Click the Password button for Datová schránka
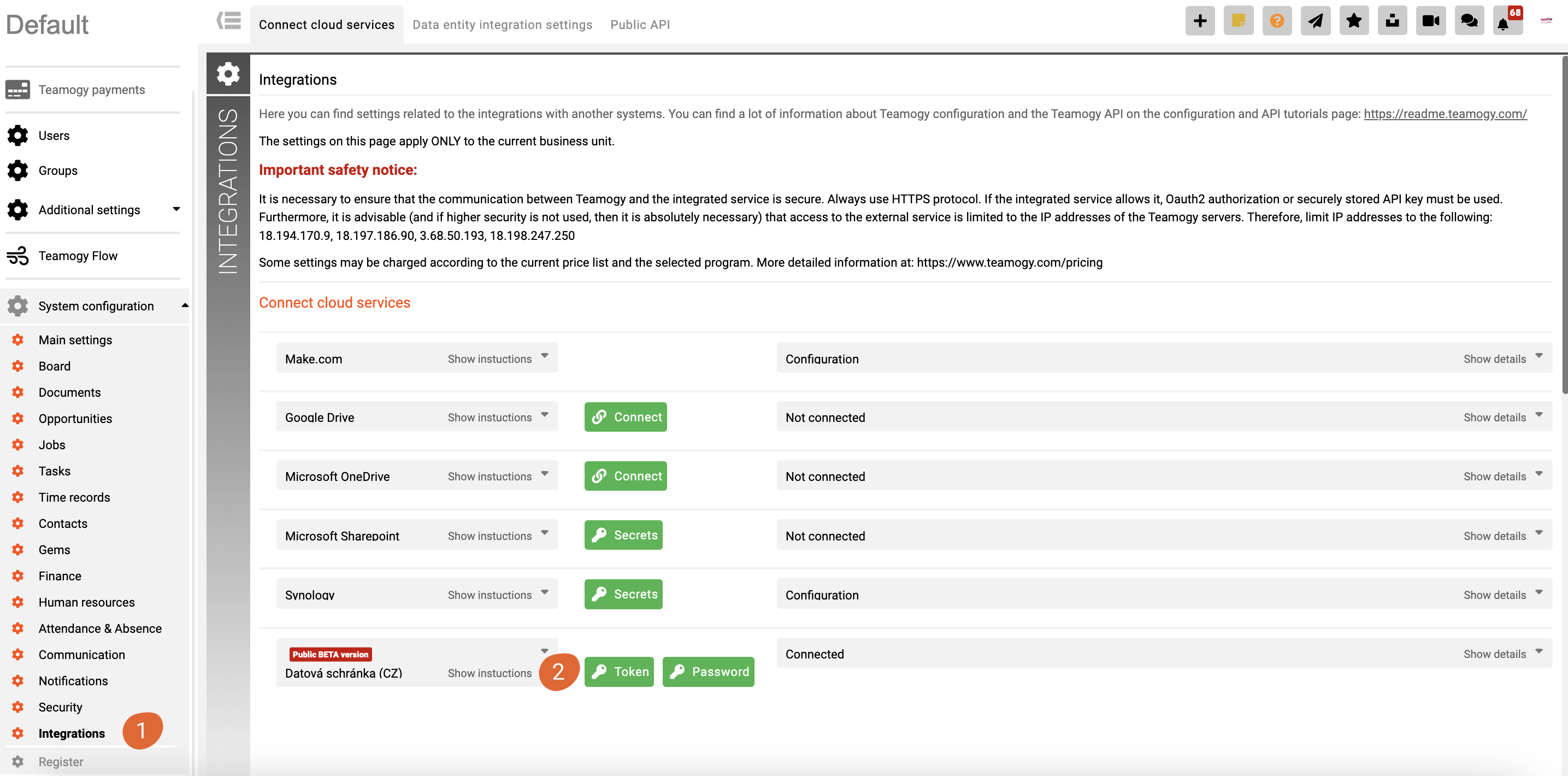This screenshot has width=1568, height=776. coord(708,671)
